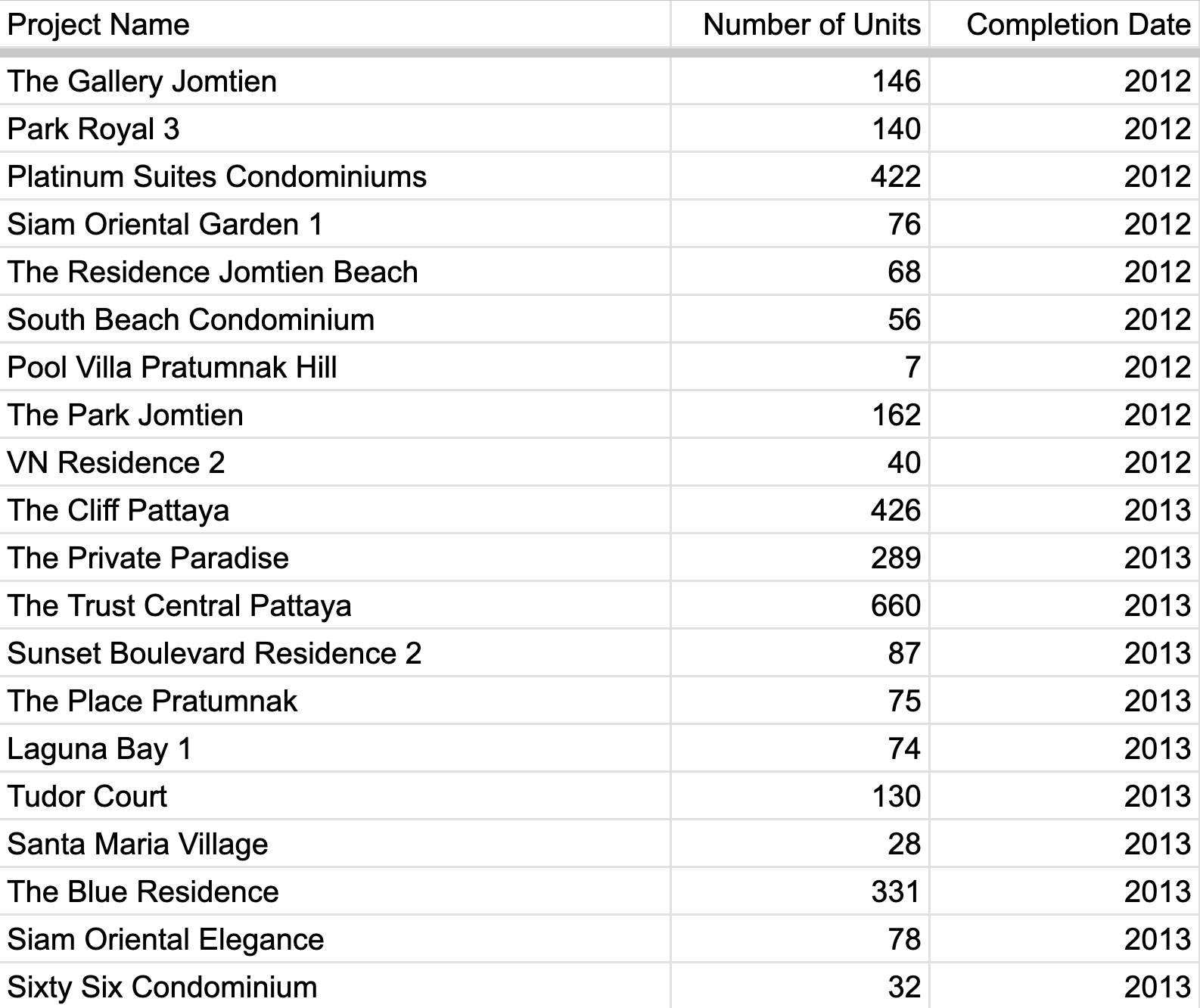Click Sunset Boulevard Residence 2 cell

[334, 653]
